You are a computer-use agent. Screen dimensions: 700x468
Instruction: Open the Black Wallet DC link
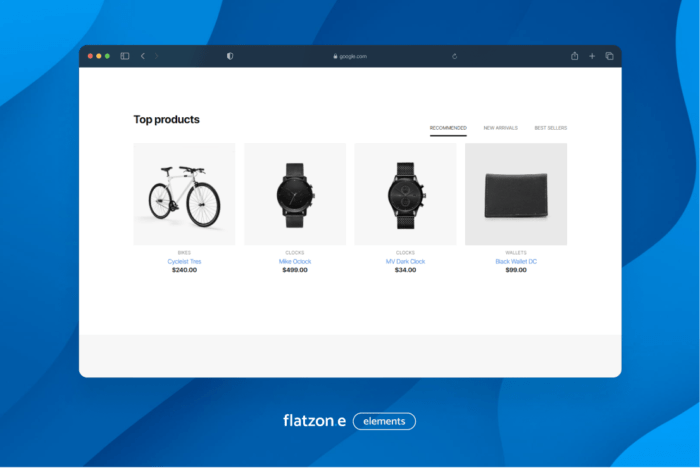[516, 261]
